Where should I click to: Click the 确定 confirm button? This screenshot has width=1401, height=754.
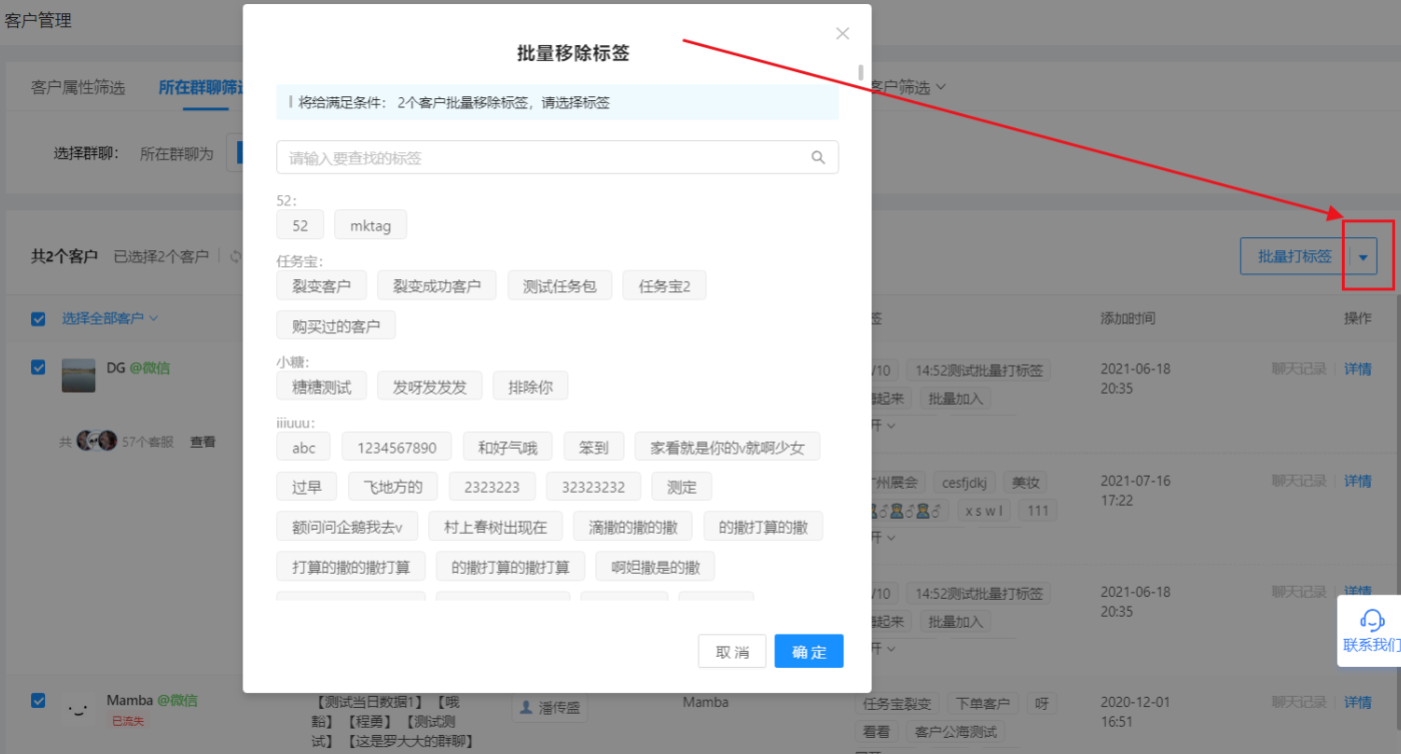pos(809,651)
